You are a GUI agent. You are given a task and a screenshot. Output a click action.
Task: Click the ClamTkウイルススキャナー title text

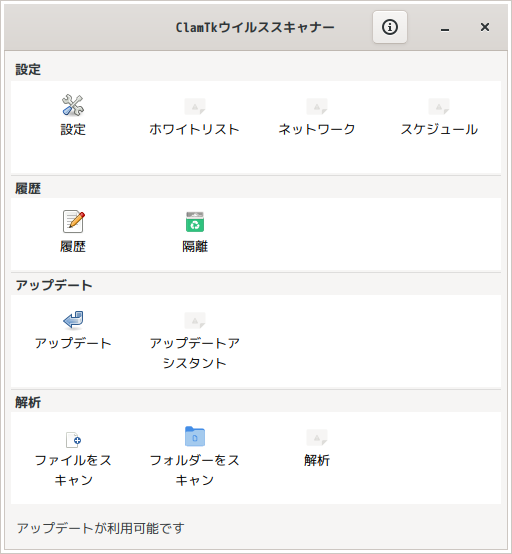pos(255,27)
